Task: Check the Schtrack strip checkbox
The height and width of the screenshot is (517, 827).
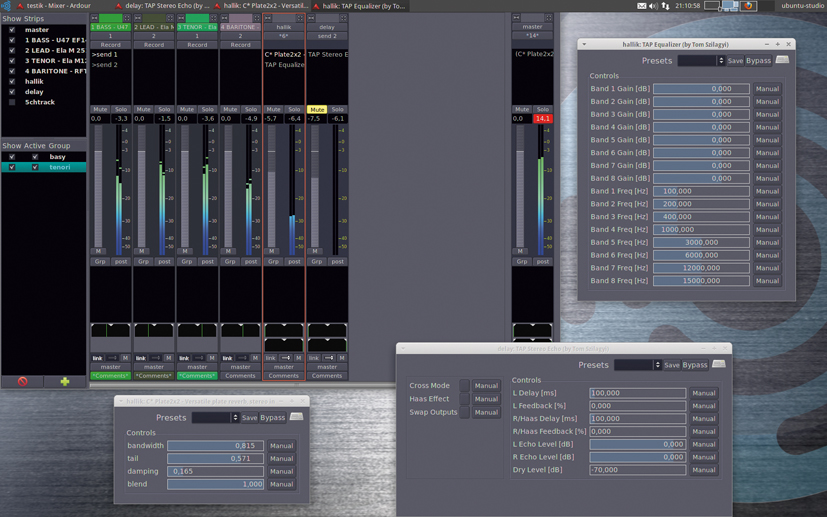Action: (12, 102)
